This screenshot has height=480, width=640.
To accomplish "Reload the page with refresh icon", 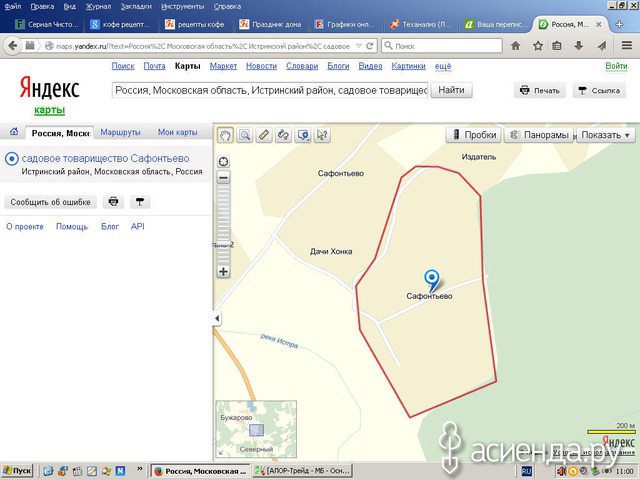I will pyautogui.click(x=370, y=46).
